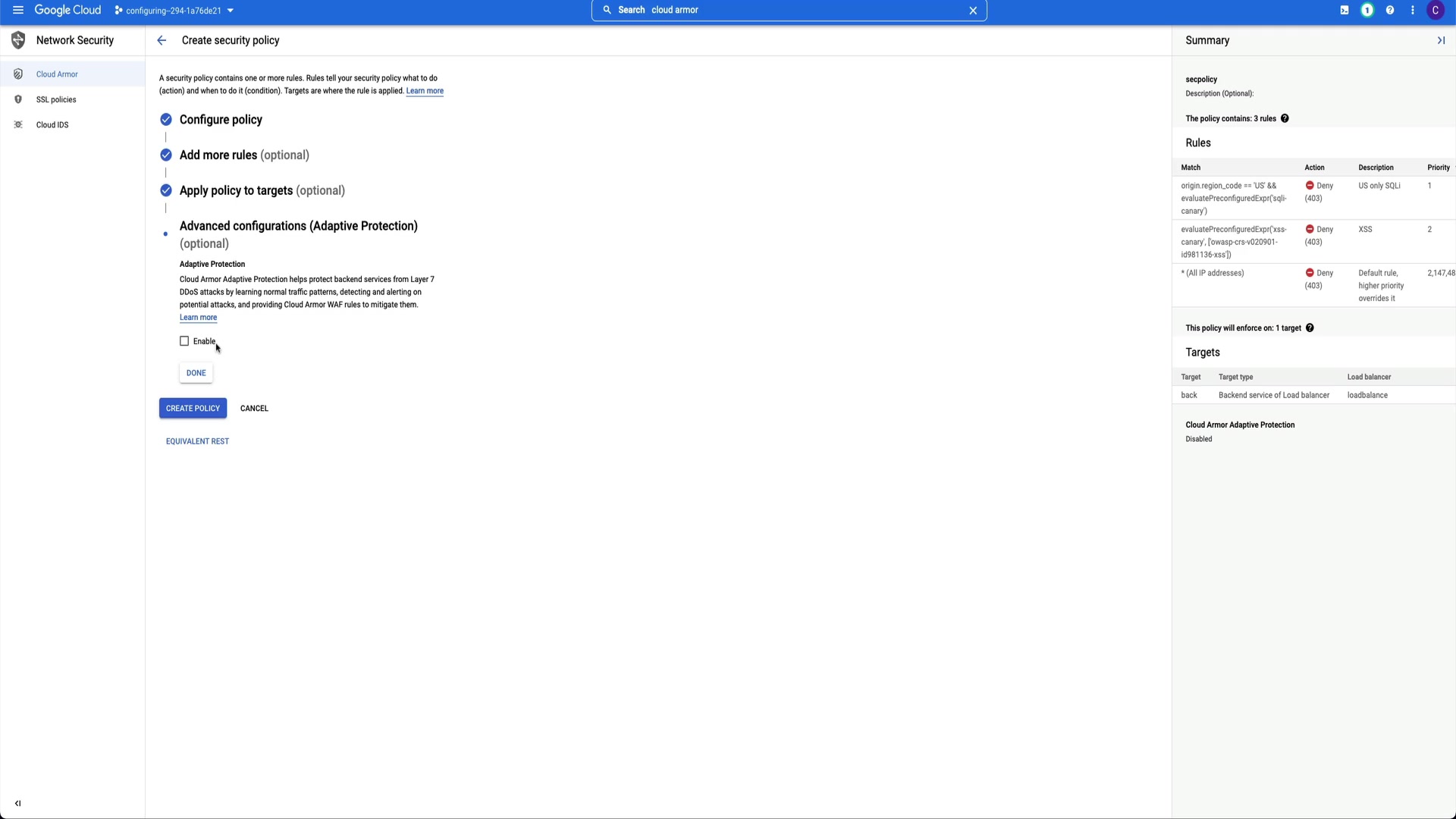The image size is (1456, 819).
Task: Open the help question mark icon
Action: tap(1390, 10)
